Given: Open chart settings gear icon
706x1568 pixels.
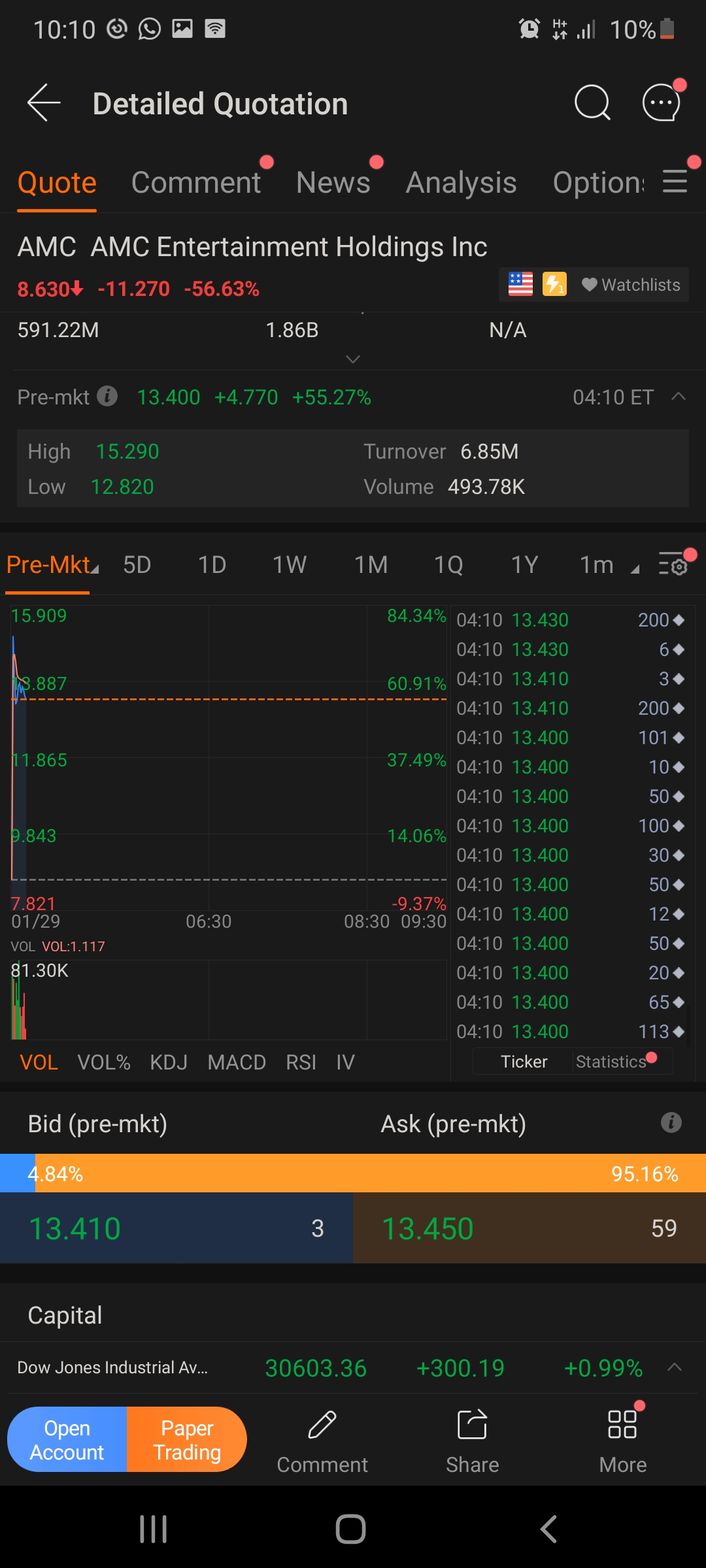Looking at the screenshot, I should point(673,564).
